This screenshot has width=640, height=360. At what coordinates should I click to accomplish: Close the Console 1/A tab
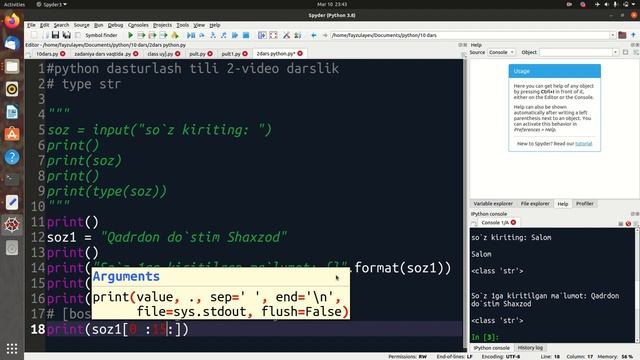[513, 222]
